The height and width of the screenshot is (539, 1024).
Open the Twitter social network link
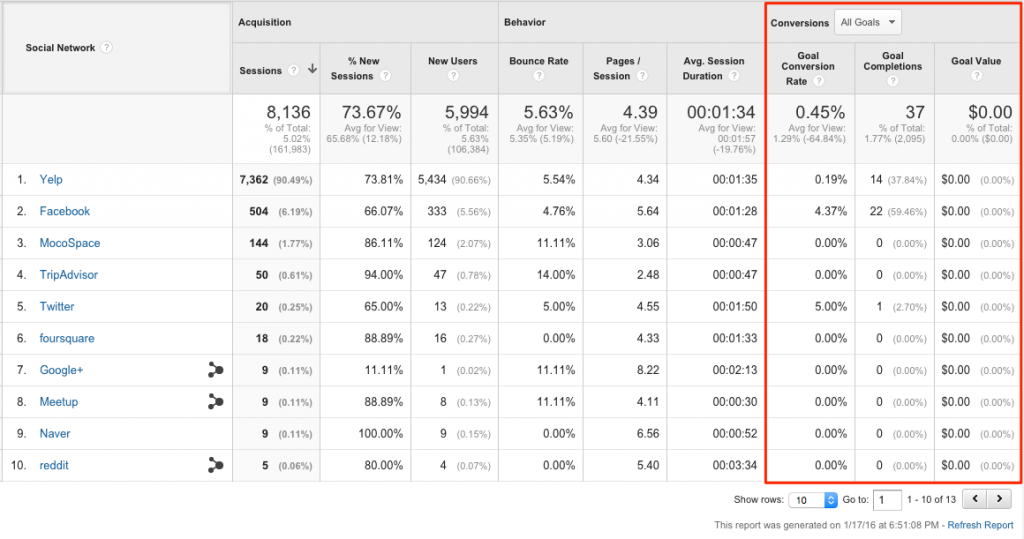coord(57,306)
